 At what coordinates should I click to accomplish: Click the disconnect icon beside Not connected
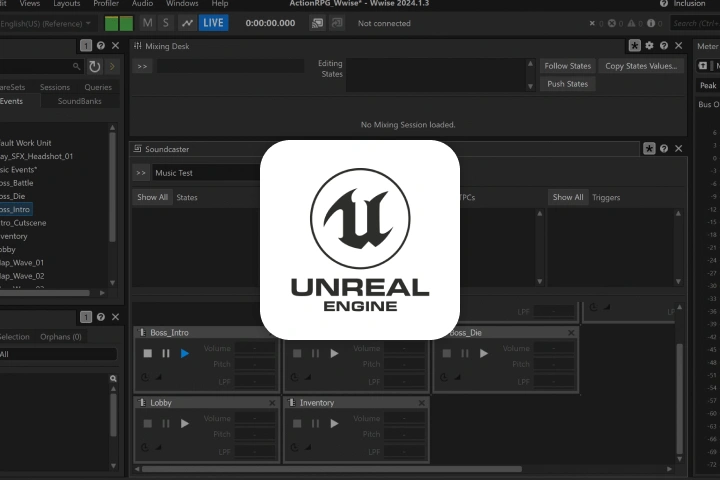337,23
